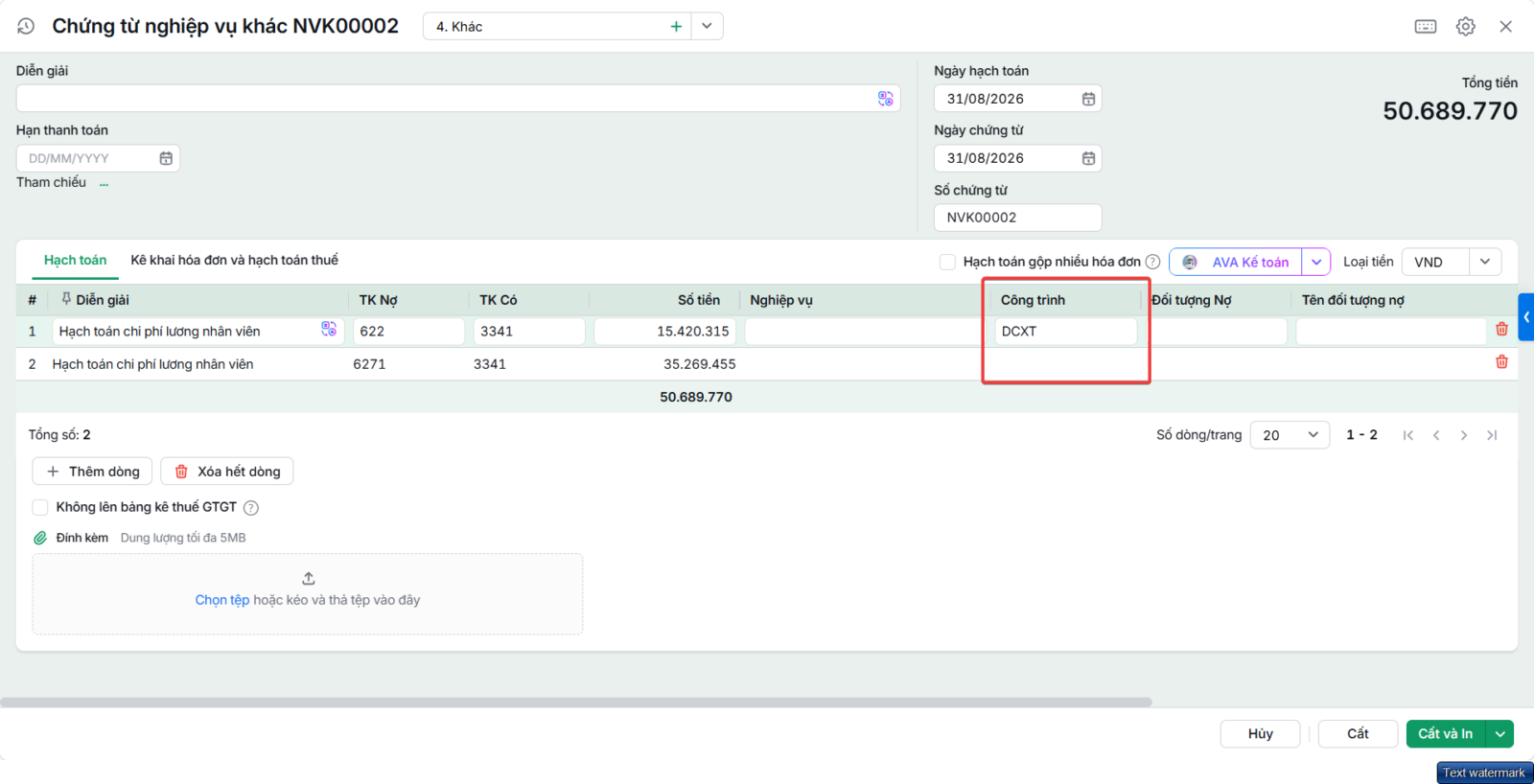The height and width of the screenshot is (784, 1534).
Task: Click the Thêm dòng button
Action: (92, 472)
